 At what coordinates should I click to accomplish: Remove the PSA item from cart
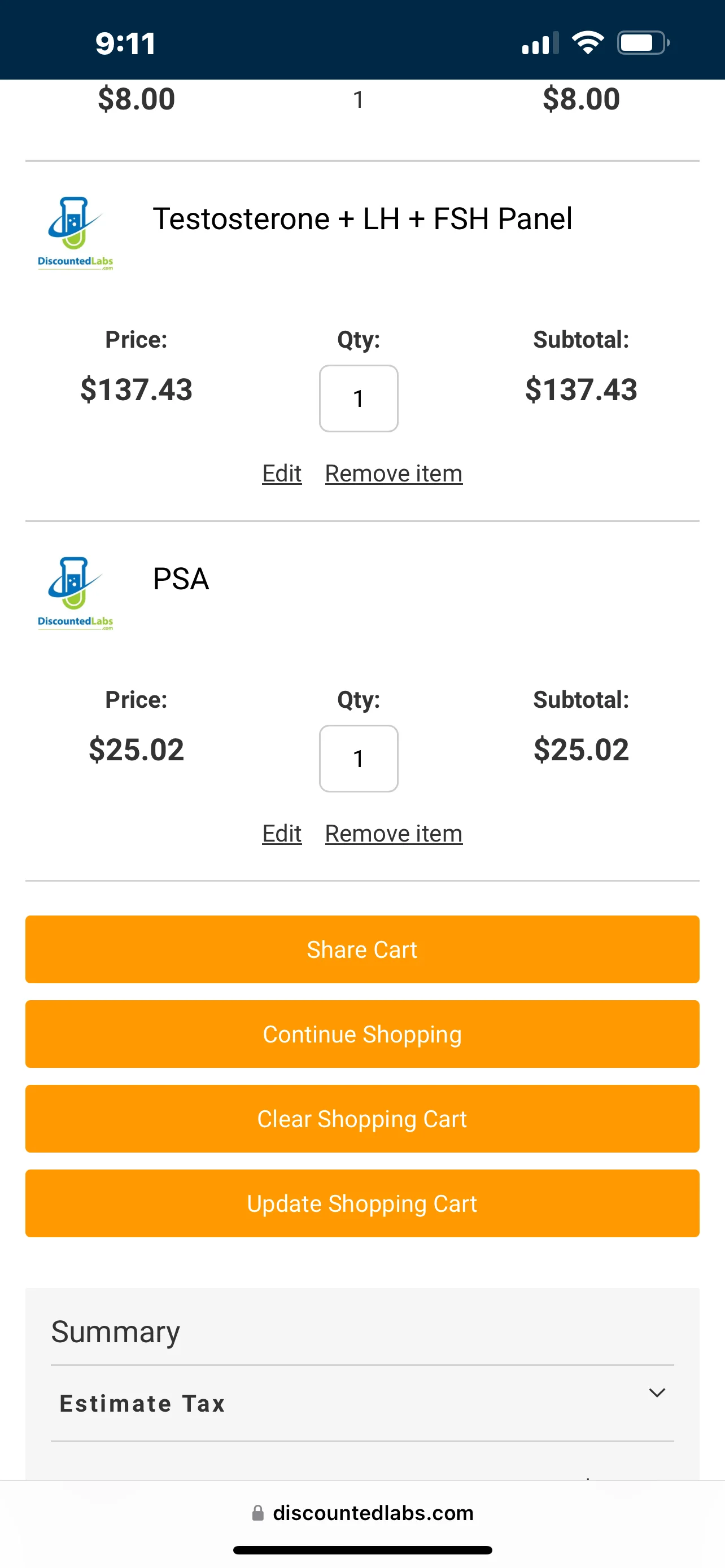click(394, 834)
